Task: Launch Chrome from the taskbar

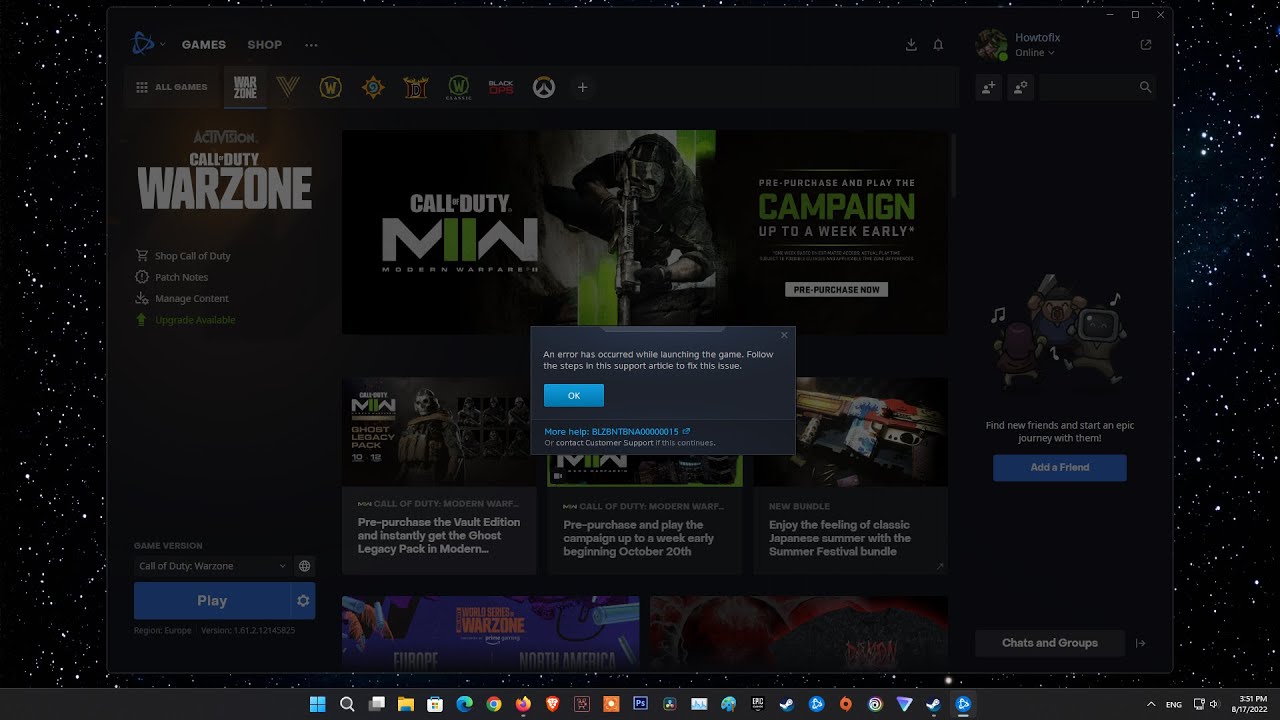Action: 494,704
